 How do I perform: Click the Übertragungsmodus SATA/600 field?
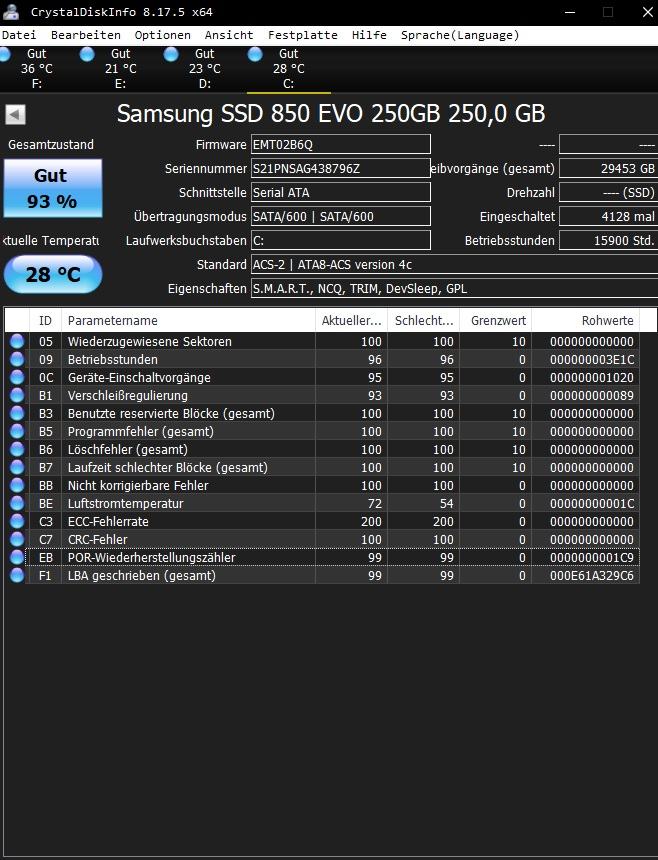[341, 216]
